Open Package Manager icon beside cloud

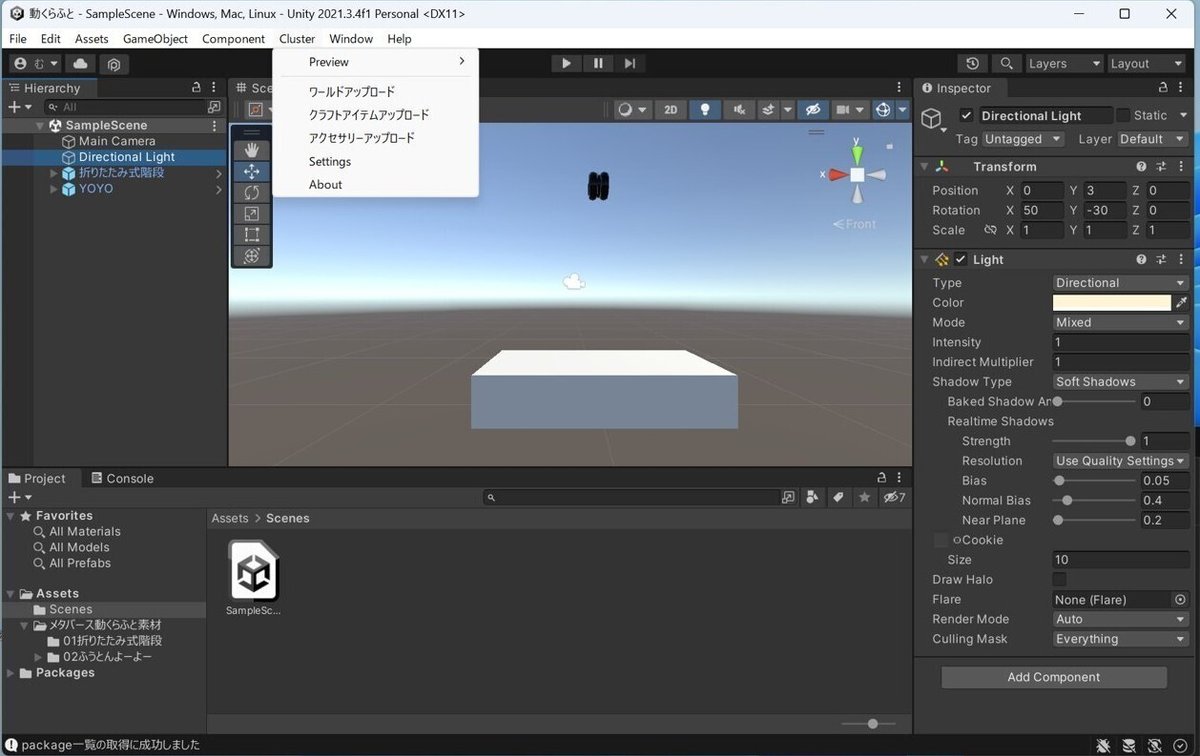tap(114, 64)
